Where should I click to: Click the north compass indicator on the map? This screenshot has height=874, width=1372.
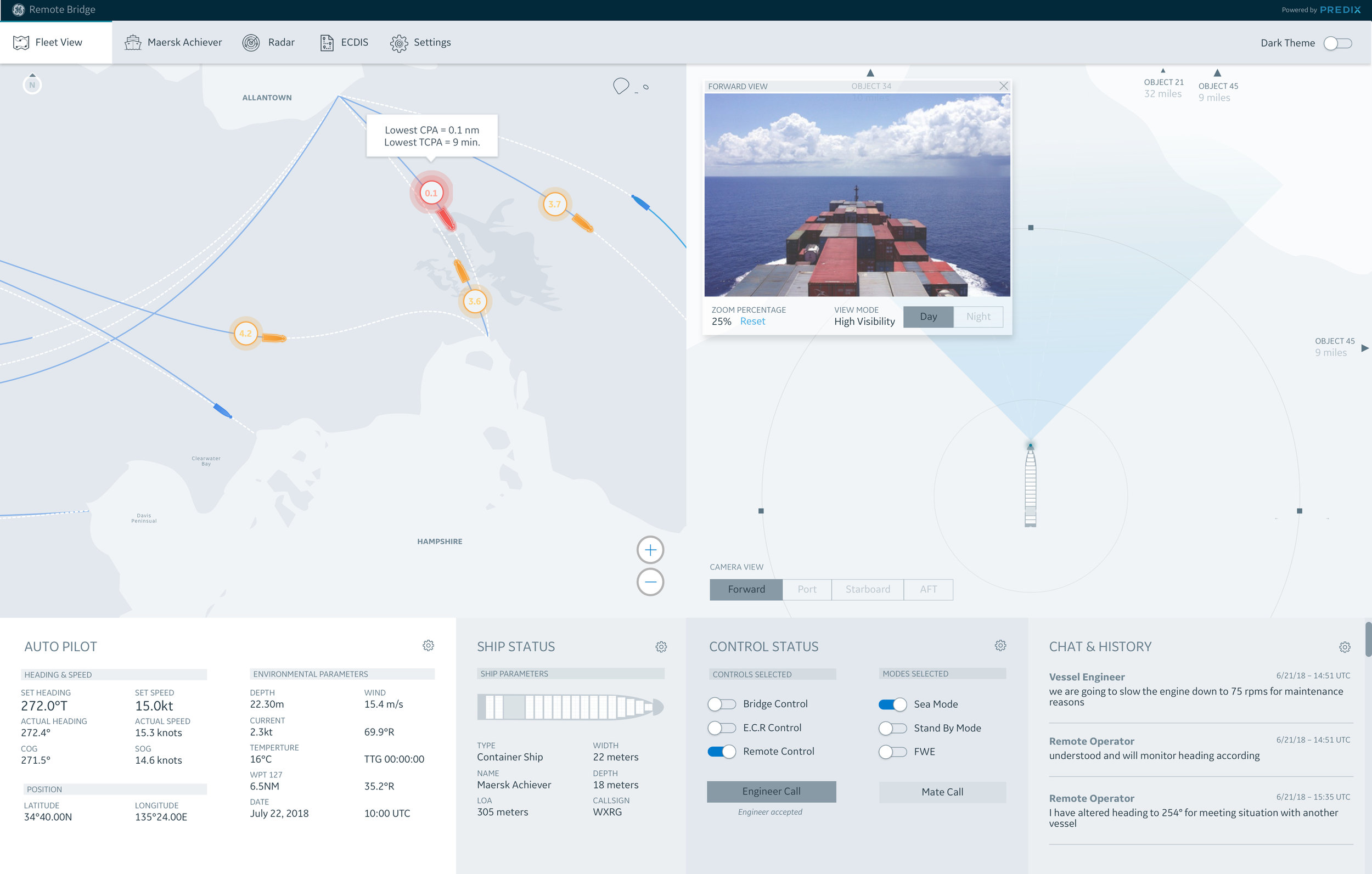coord(32,84)
